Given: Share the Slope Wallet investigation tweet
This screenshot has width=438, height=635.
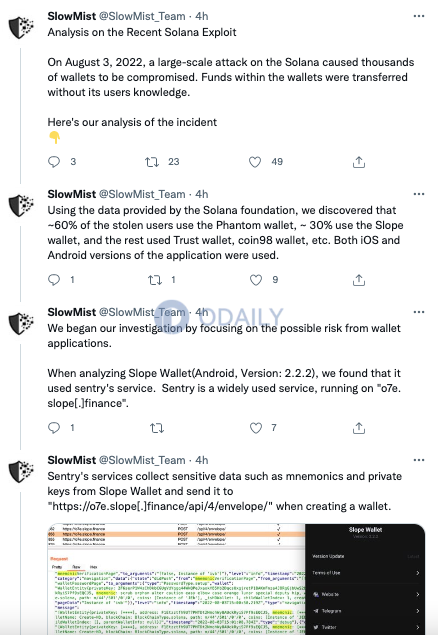Looking at the screenshot, I should point(359,428).
